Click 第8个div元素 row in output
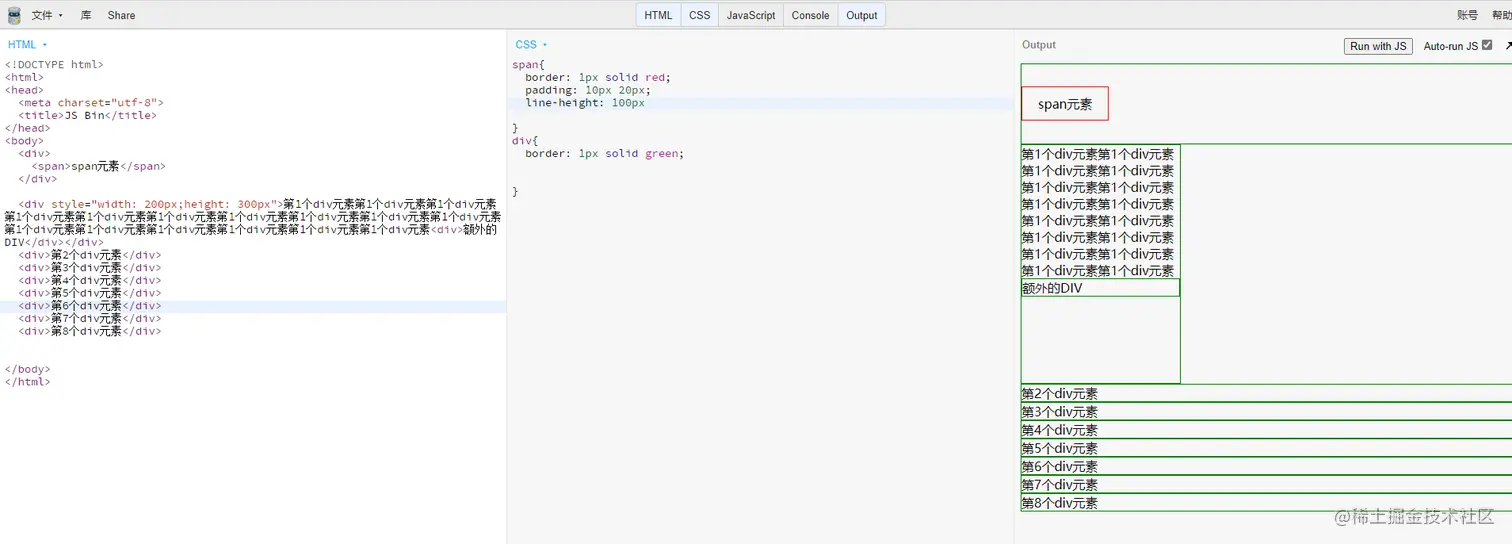The width and height of the screenshot is (1512, 544). pos(1266,503)
